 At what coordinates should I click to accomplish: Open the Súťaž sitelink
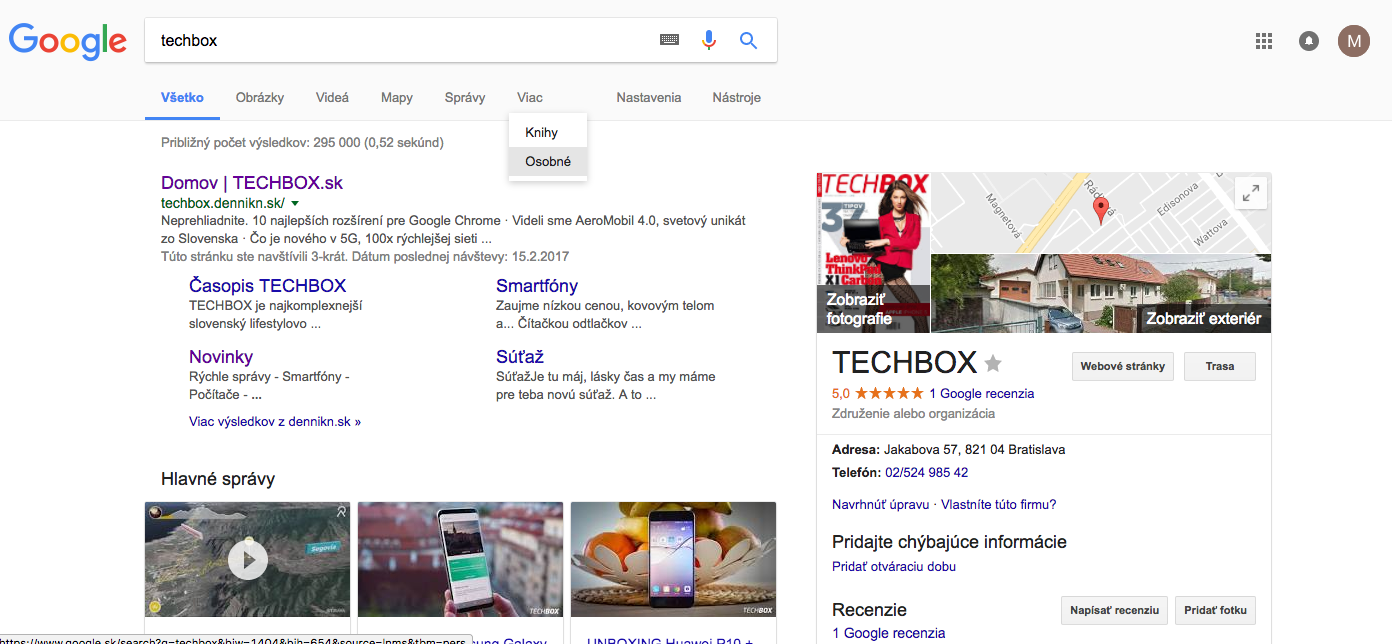pyautogui.click(x=520, y=357)
